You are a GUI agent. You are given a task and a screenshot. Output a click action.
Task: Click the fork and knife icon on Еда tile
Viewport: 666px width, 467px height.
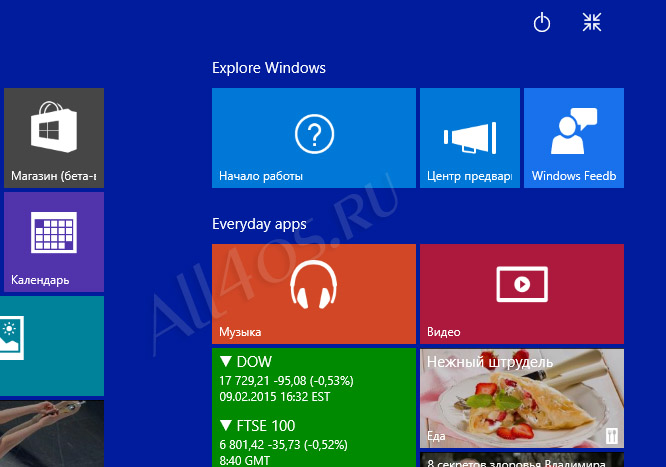coord(611,436)
